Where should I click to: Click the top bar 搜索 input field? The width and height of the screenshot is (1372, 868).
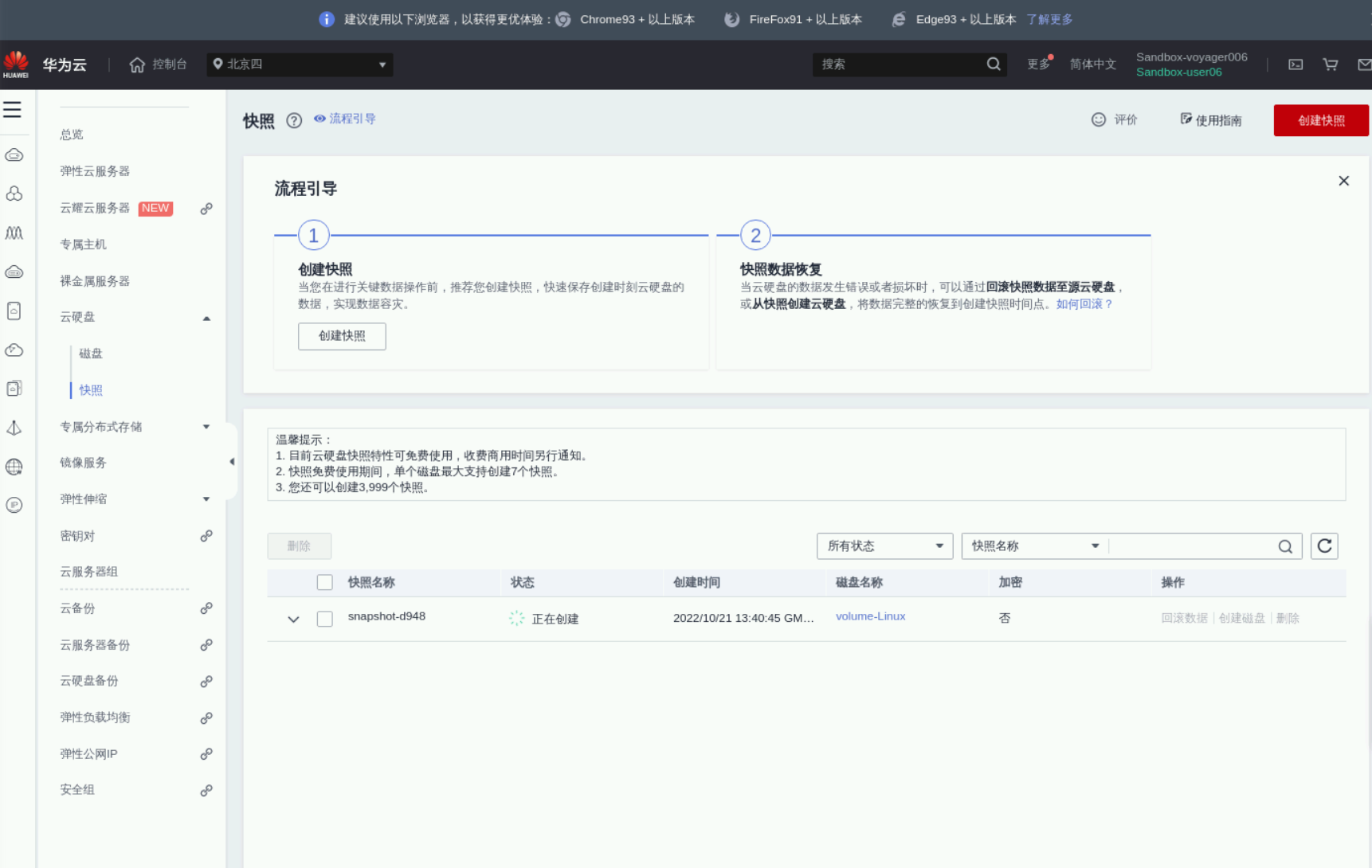tap(899, 65)
